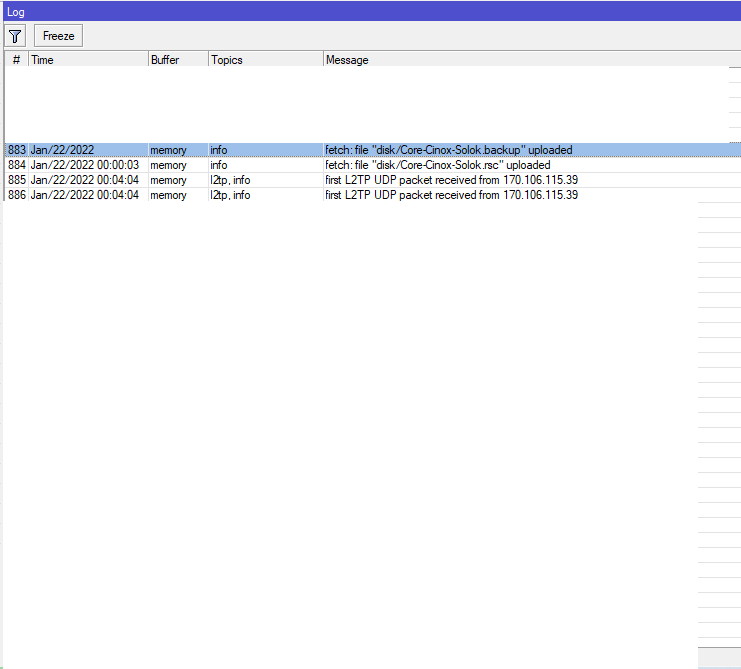Click the info topic of row 883

pyautogui.click(x=219, y=150)
